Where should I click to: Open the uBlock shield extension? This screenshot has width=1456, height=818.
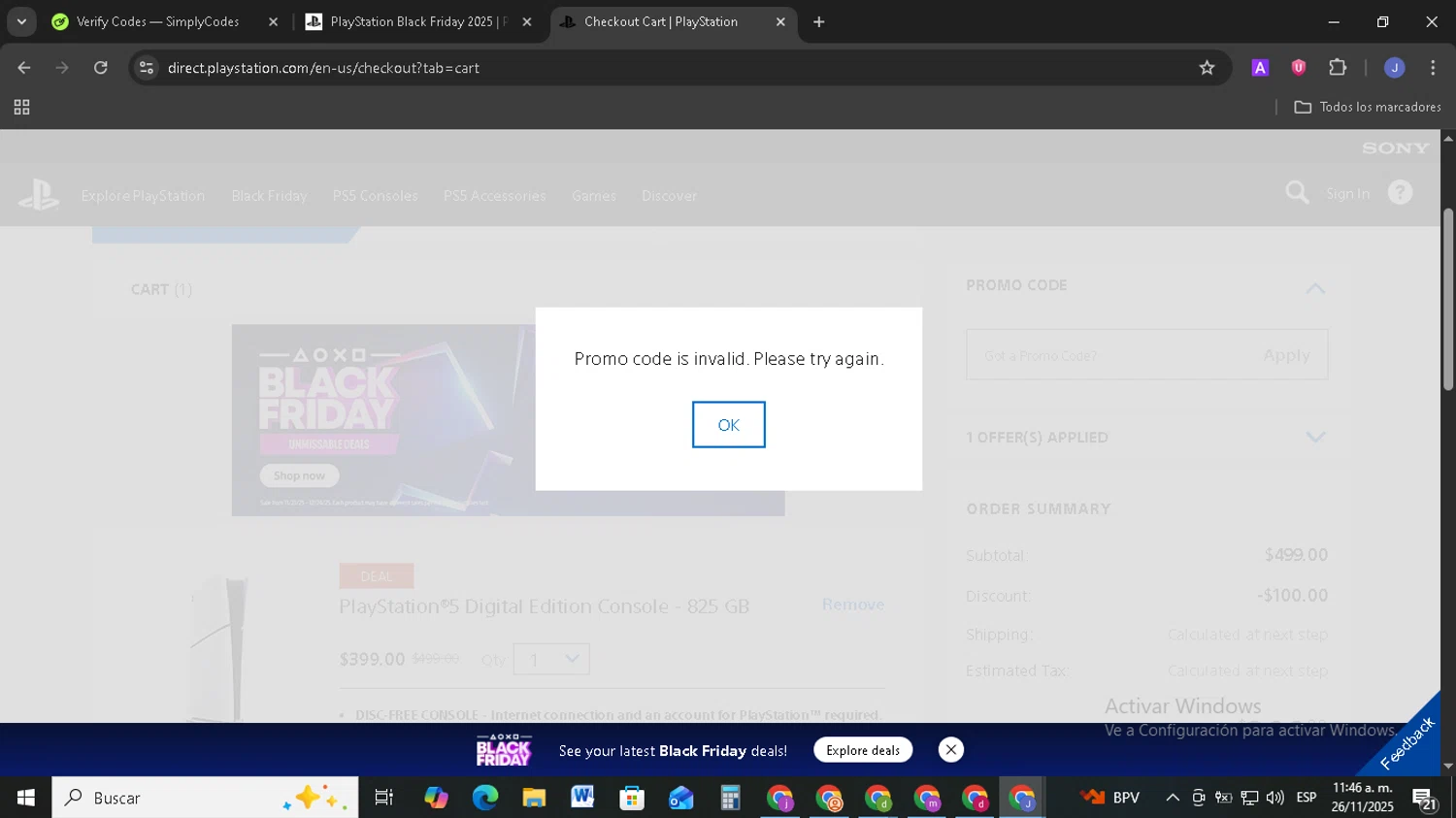[1299, 68]
